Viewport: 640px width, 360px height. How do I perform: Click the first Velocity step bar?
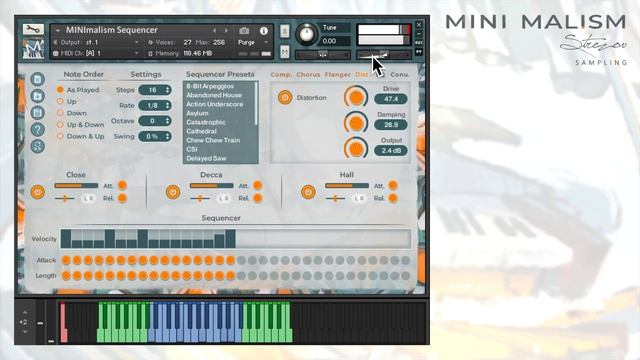click(66, 239)
